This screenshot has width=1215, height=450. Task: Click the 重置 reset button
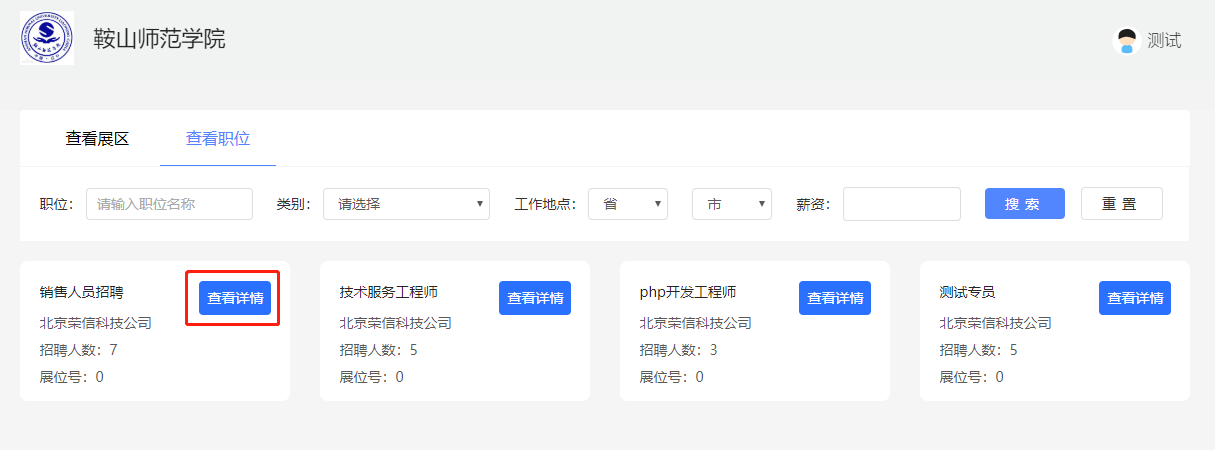(1121, 204)
